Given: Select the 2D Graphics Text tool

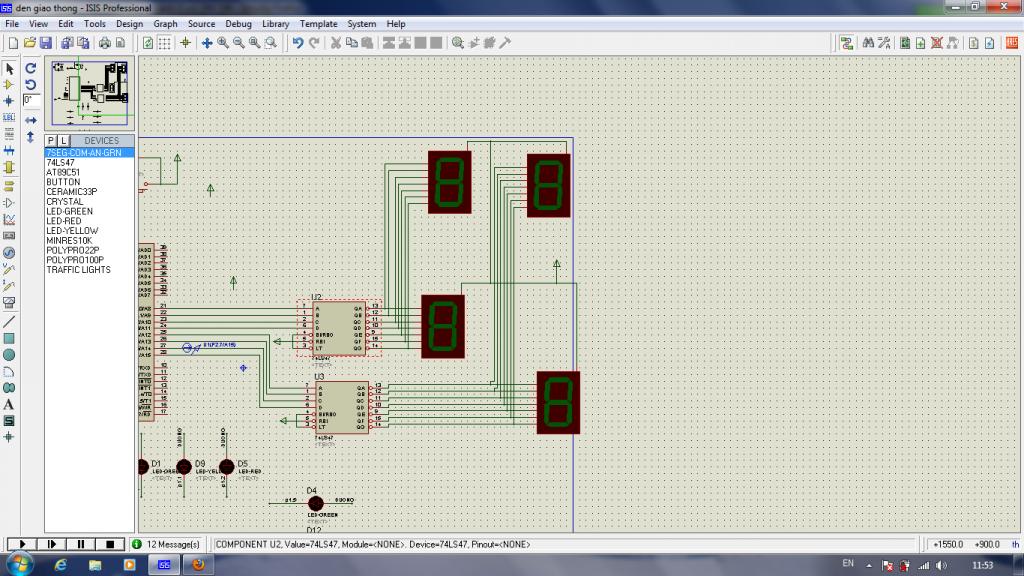Looking at the screenshot, I should click(x=9, y=404).
